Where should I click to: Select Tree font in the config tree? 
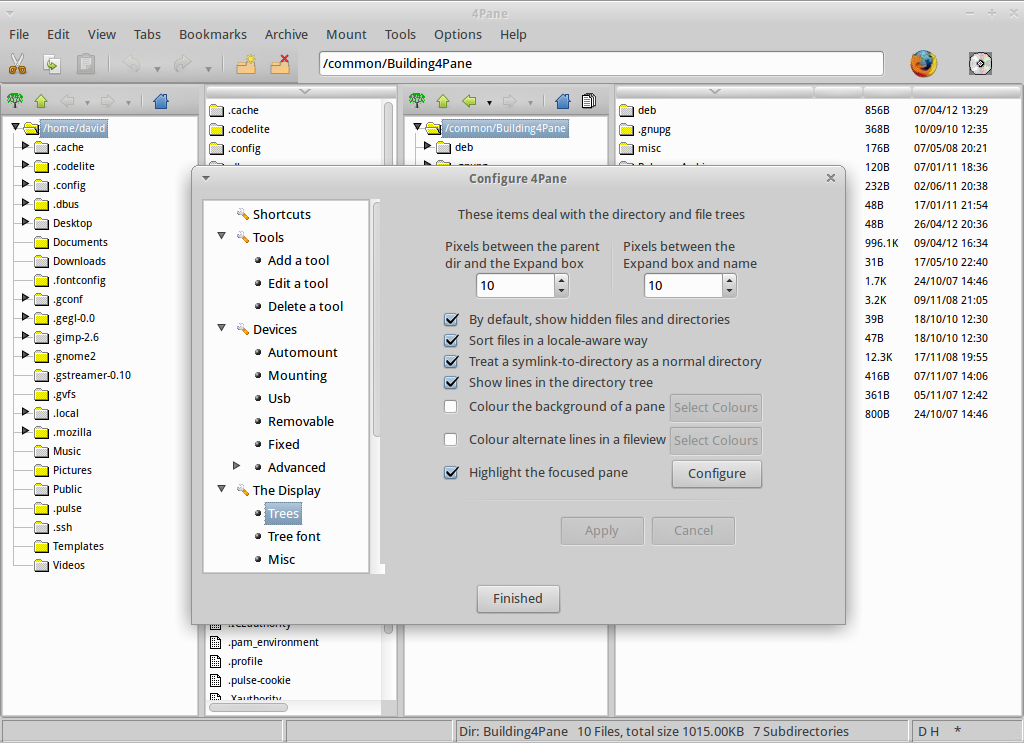click(294, 537)
